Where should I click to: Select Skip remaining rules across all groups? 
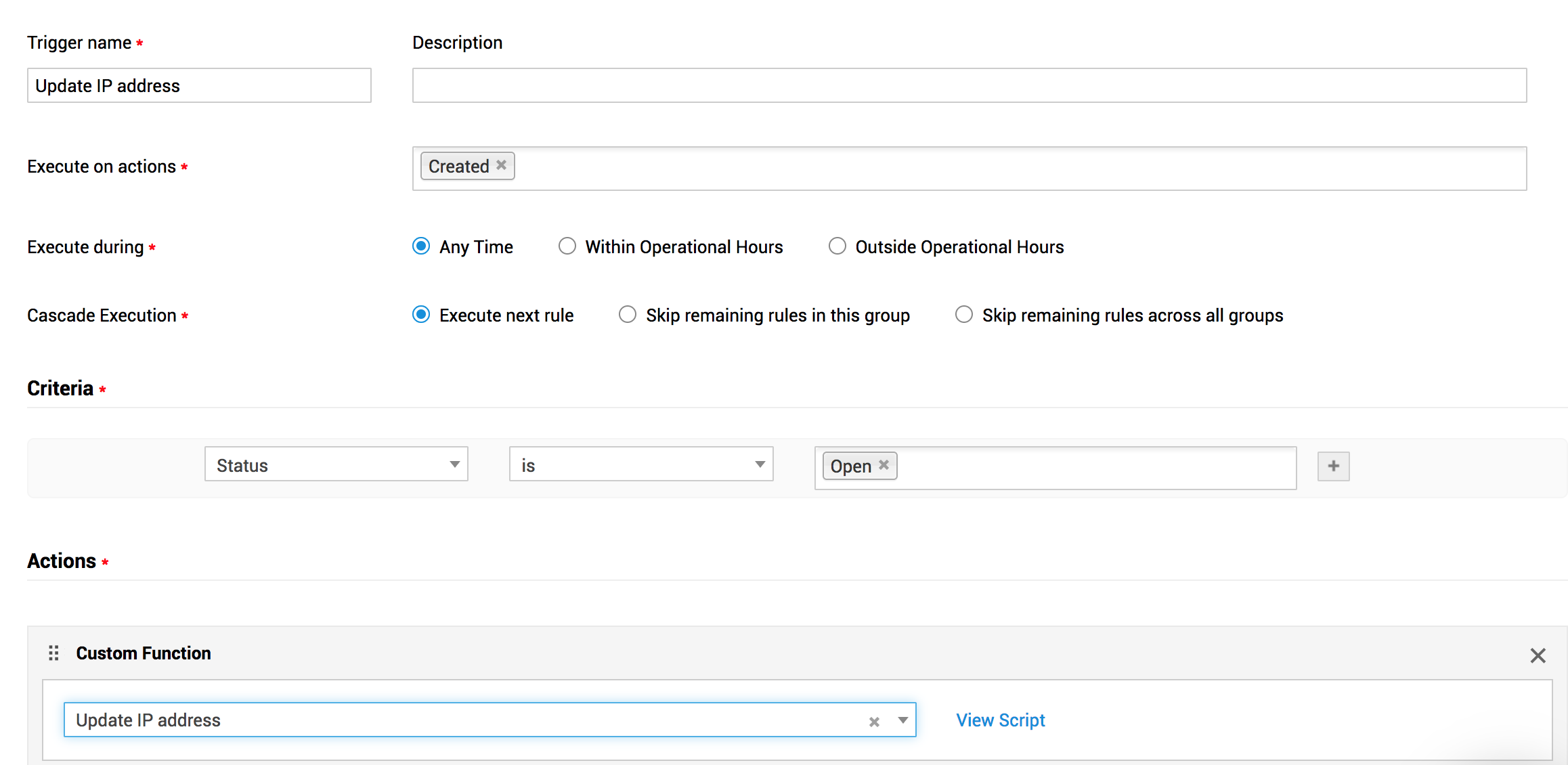pos(964,315)
